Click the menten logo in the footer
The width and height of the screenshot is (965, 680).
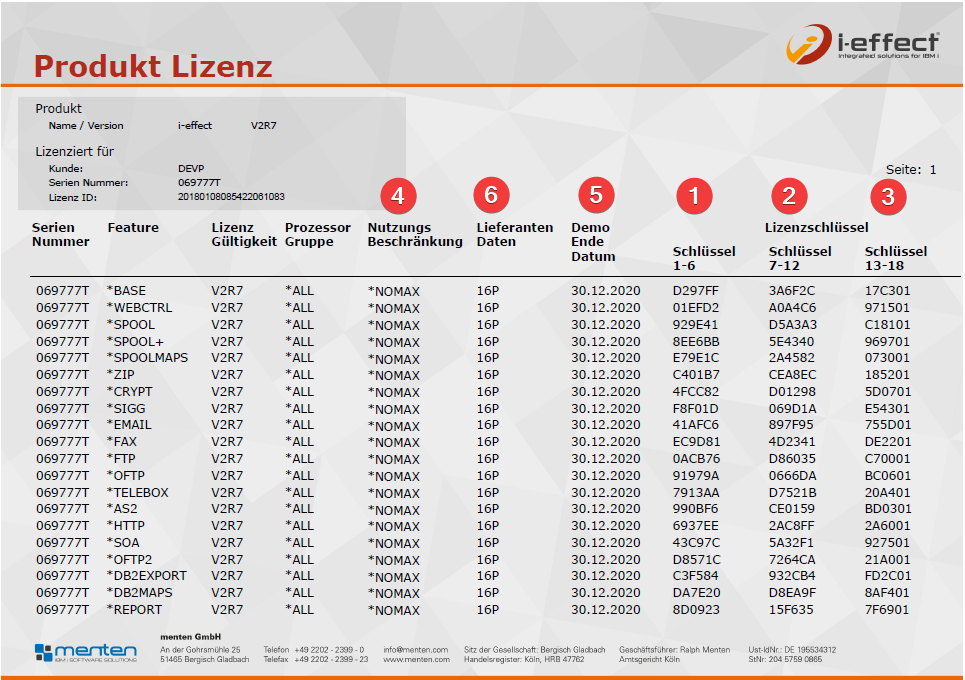click(x=86, y=653)
